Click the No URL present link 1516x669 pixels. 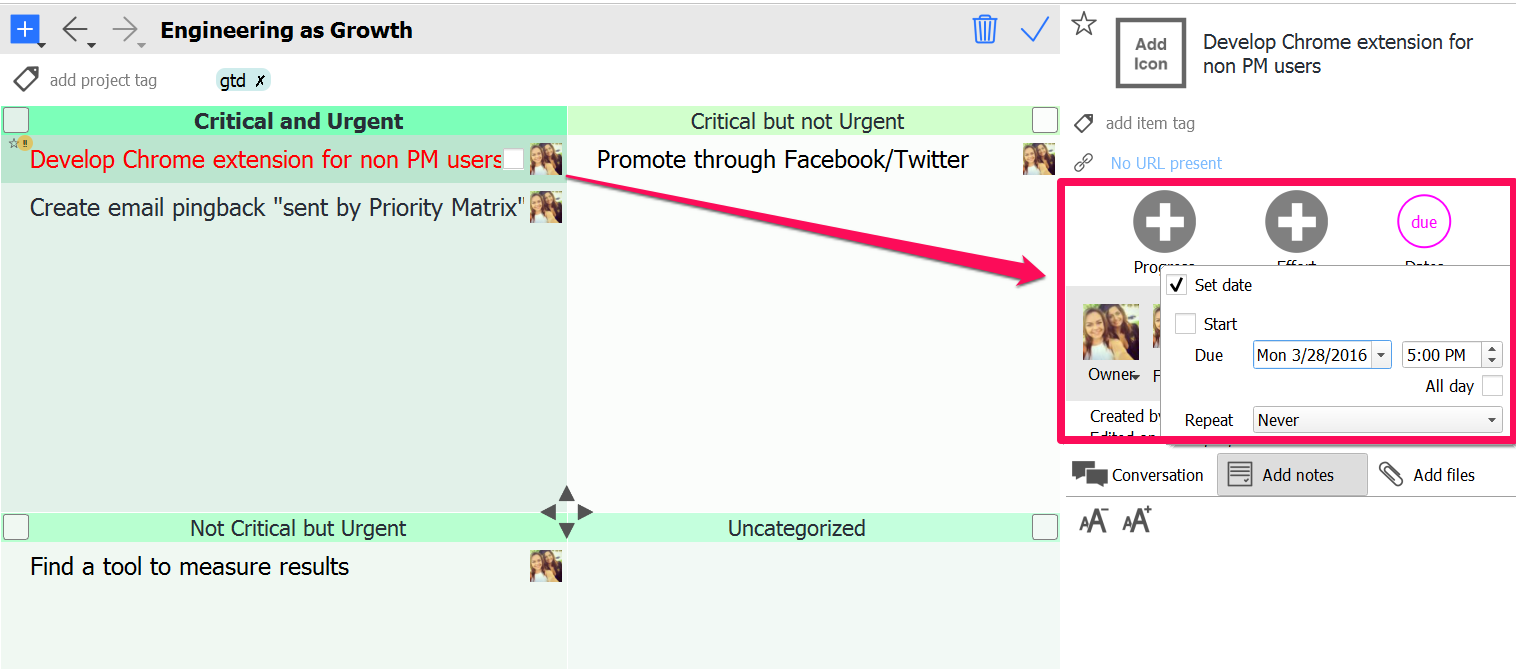1166,163
